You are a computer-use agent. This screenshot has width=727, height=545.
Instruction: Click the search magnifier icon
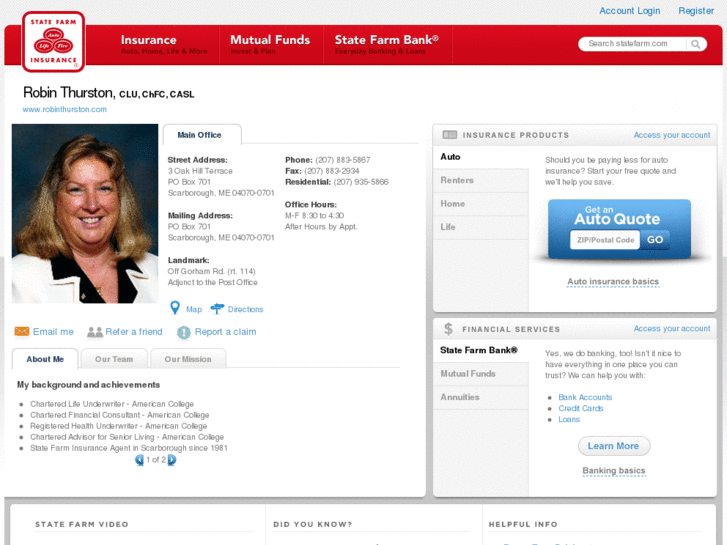click(695, 44)
